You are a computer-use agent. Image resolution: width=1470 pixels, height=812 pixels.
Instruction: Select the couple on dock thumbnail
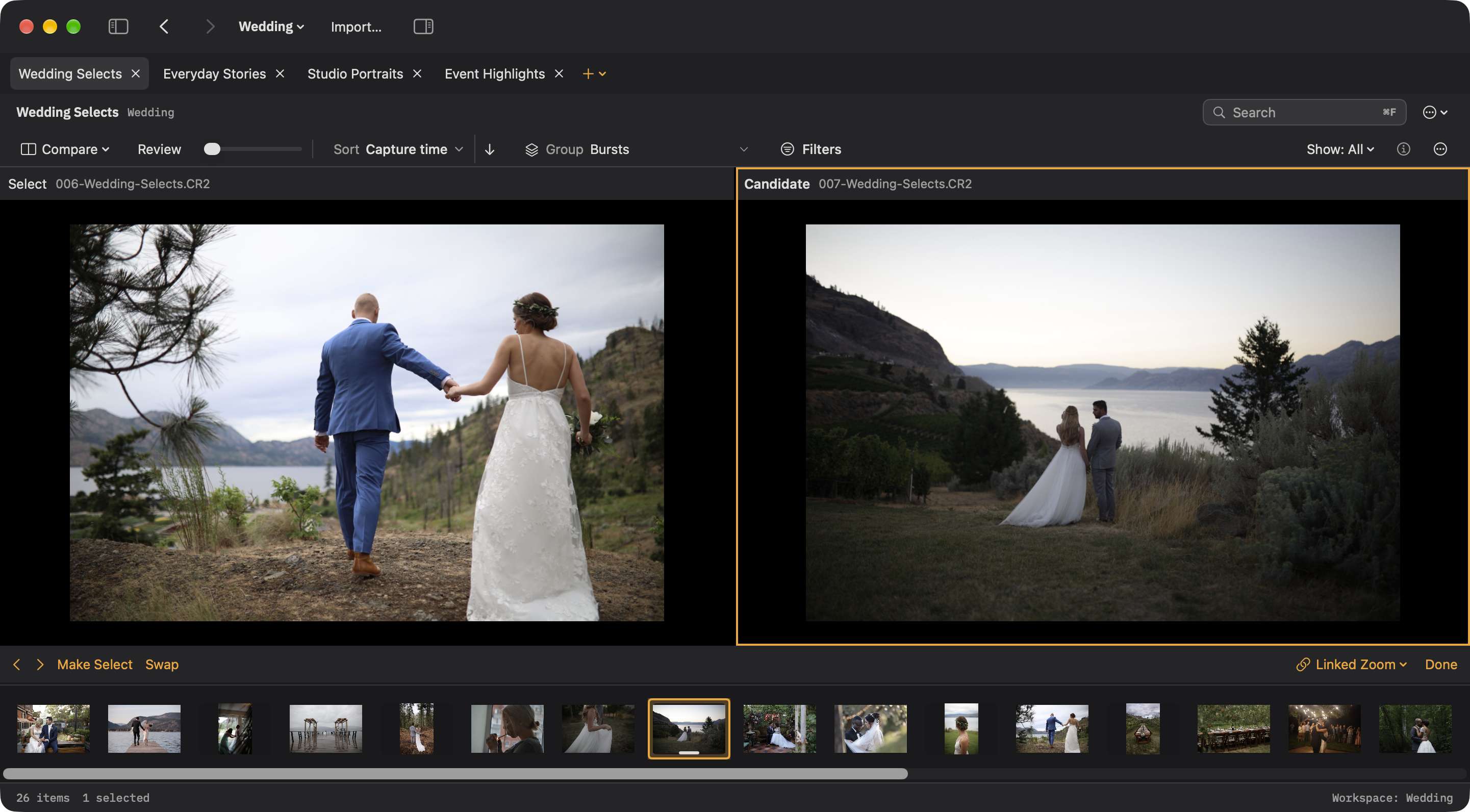point(144,729)
